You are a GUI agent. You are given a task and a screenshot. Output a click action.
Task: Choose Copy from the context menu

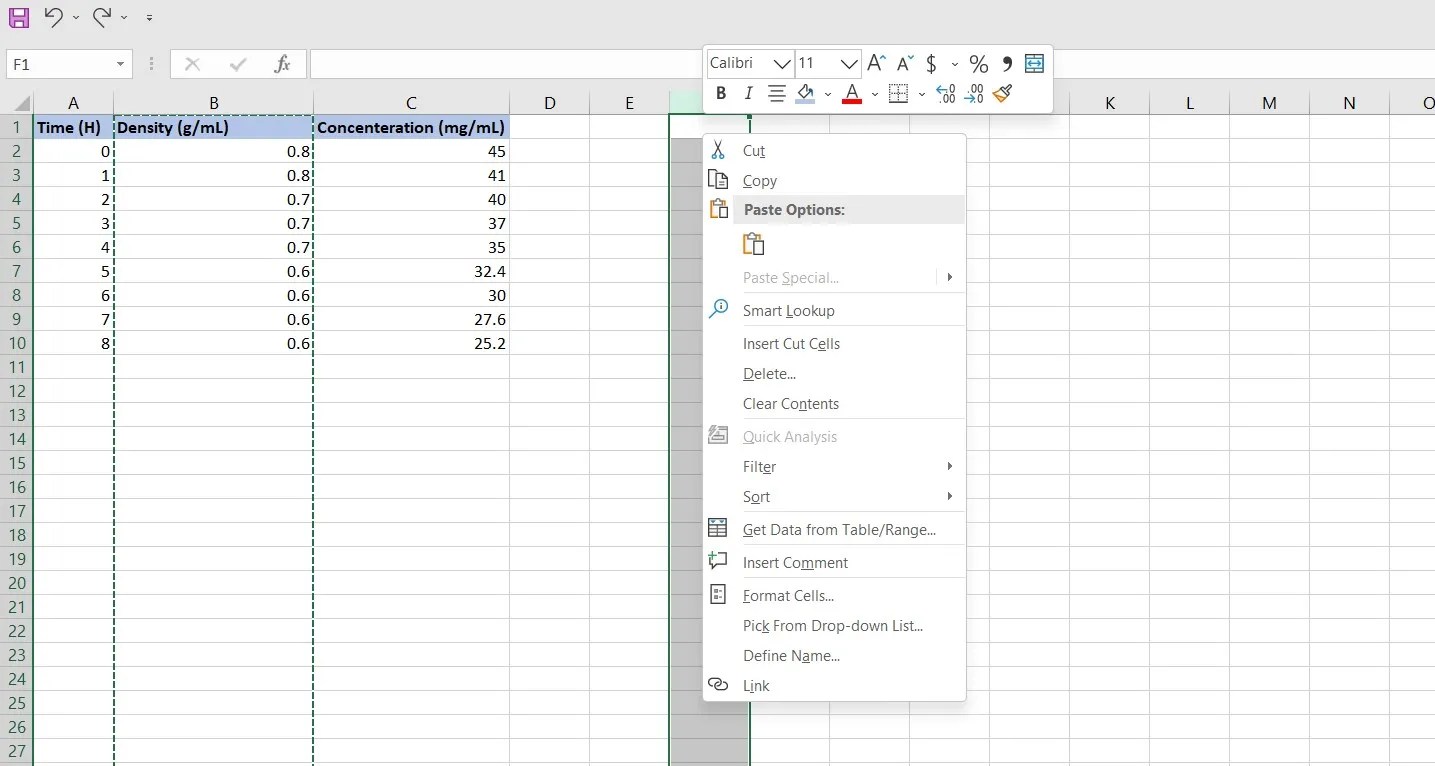tap(759, 181)
